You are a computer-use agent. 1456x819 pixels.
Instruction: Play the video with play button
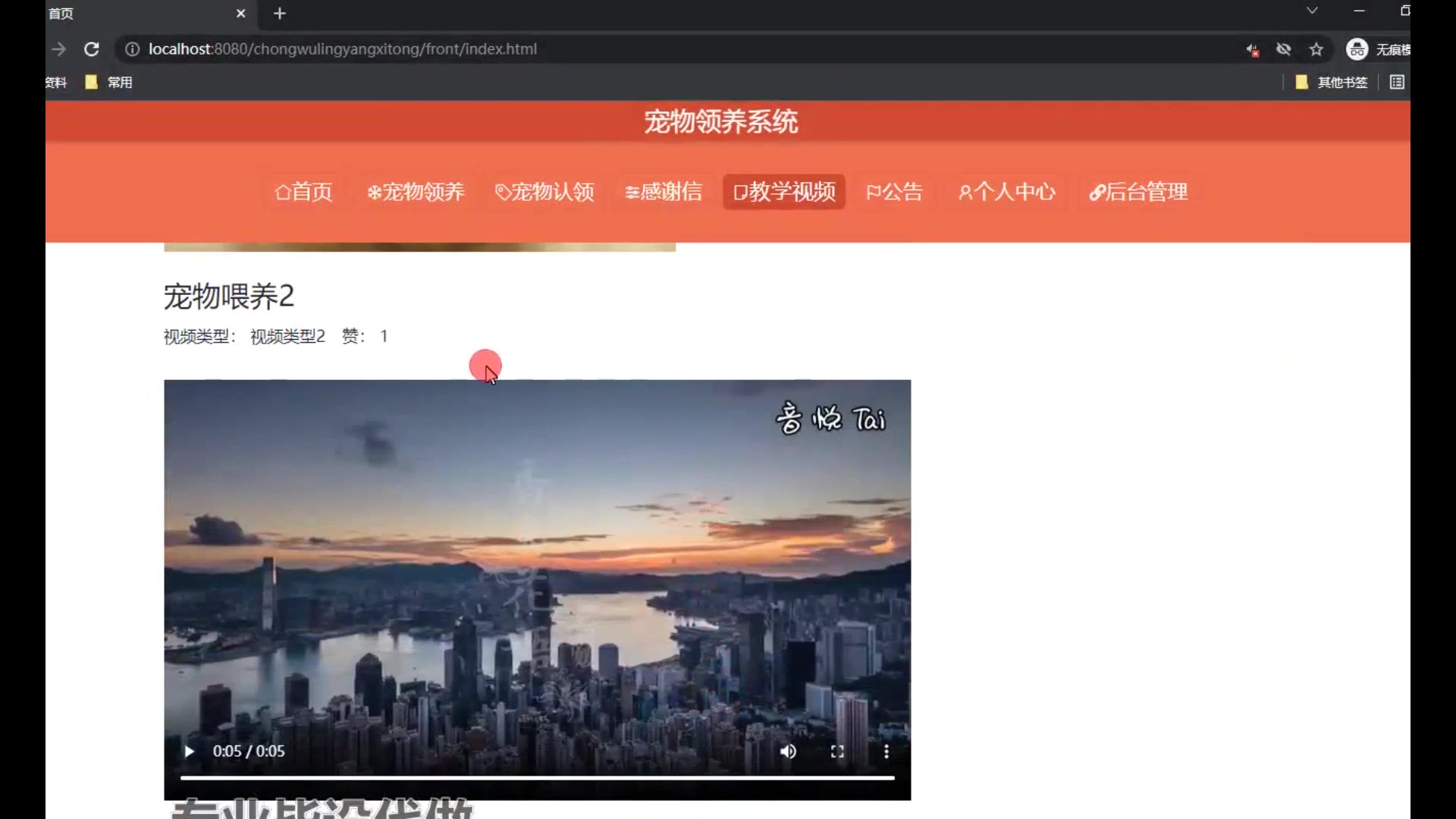tap(189, 752)
